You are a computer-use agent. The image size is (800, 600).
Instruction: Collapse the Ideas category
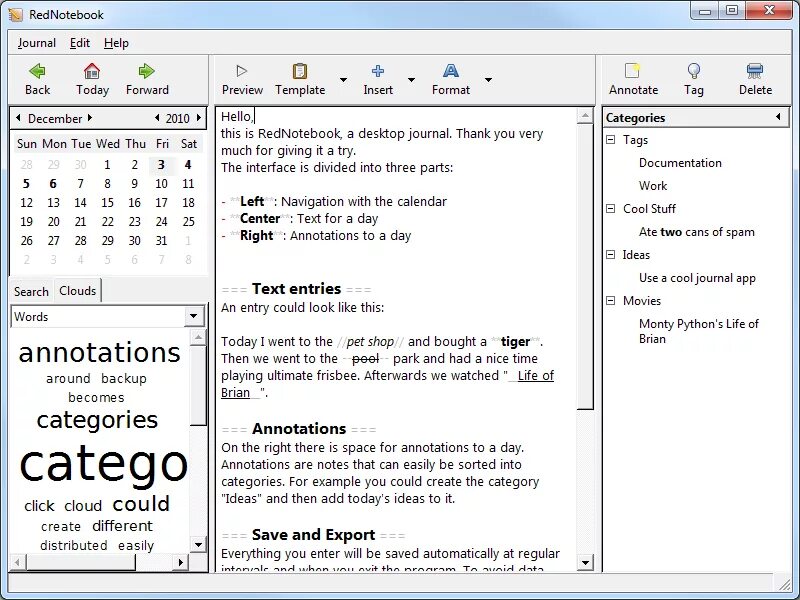[x=610, y=254]
